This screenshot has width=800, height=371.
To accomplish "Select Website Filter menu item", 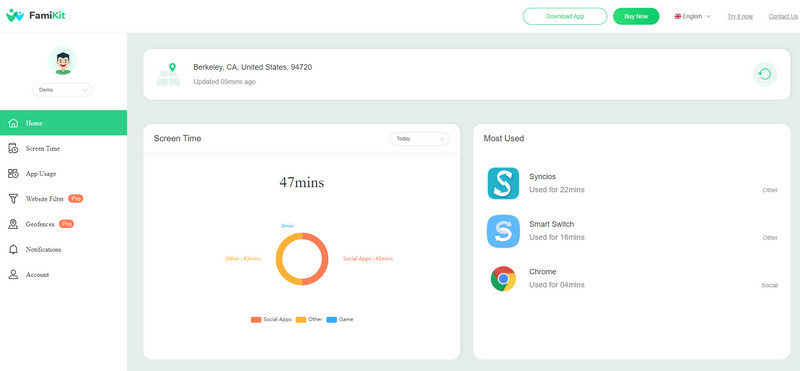I will click(63, 199).
